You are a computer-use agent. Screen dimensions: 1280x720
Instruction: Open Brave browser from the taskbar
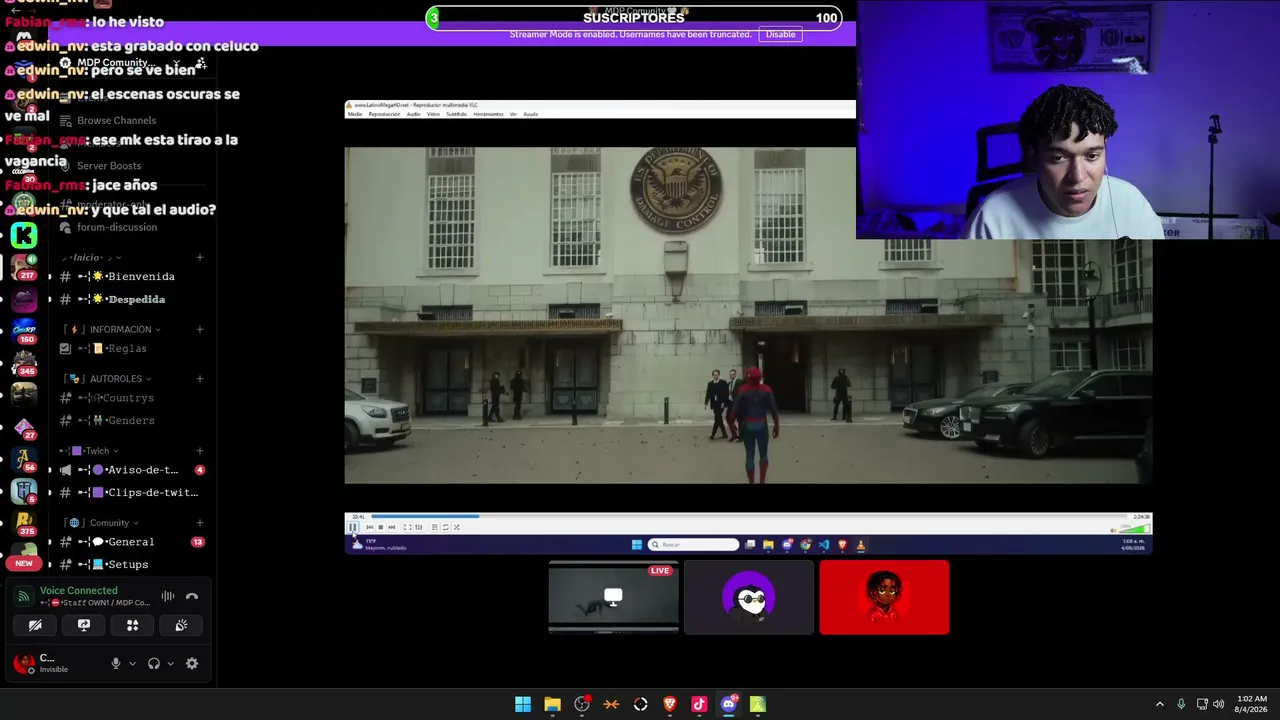coord(670,704)
